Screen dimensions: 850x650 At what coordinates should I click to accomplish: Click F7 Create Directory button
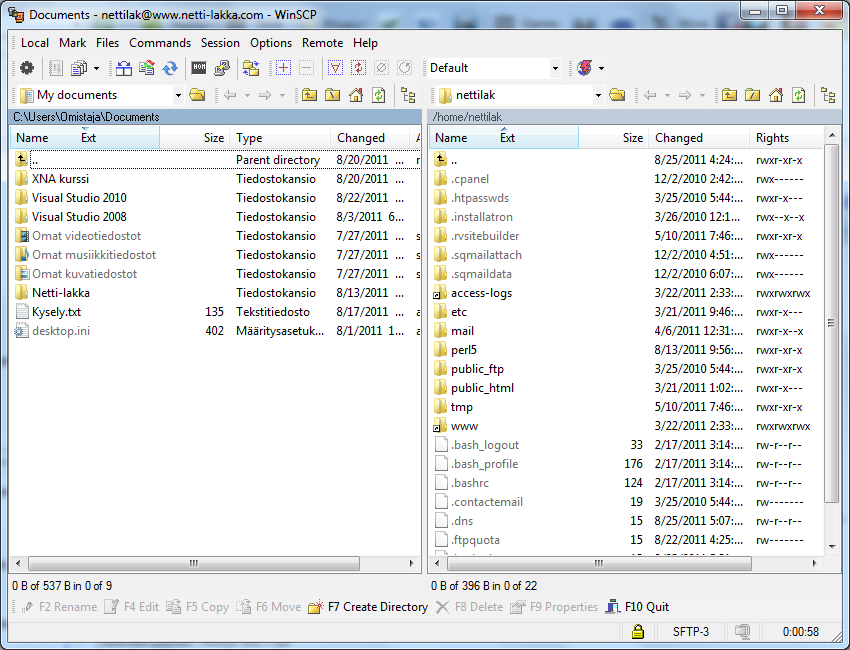click(368, 607)
